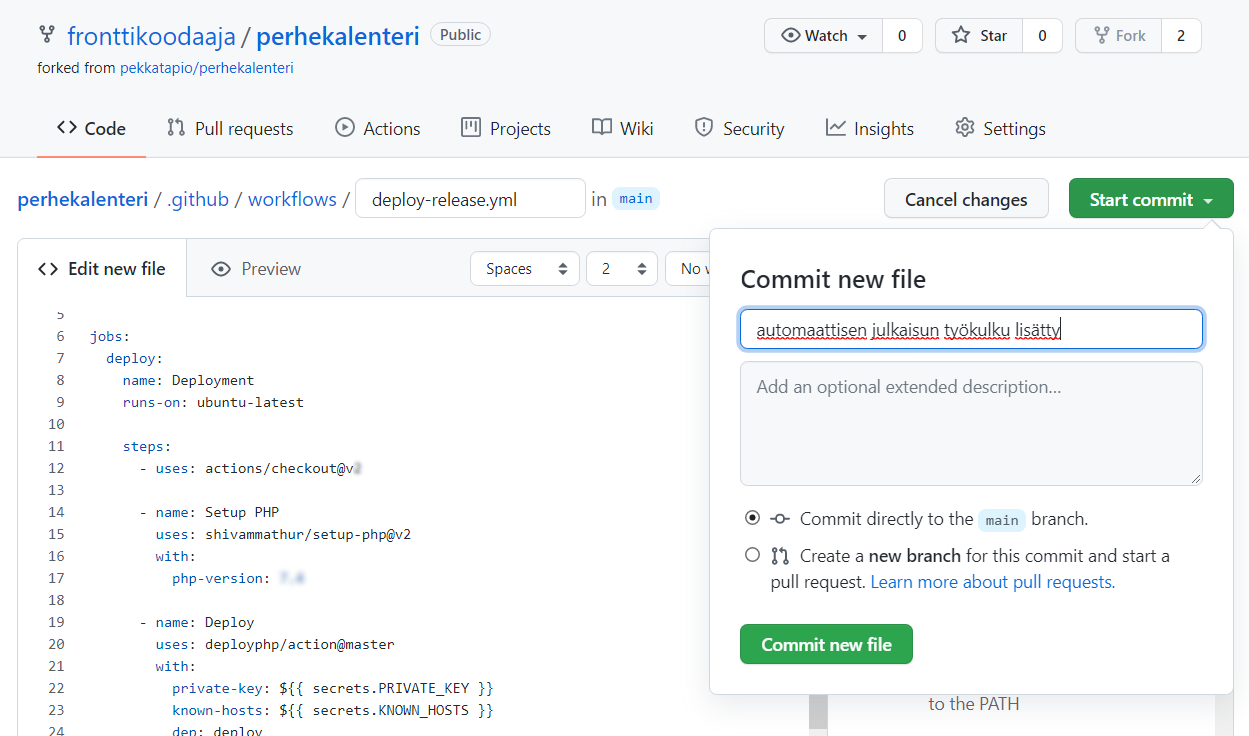Open the Security tab
Image resolution: width=1249 pixels, height=736 pixels.
click(x=739, y=128)
